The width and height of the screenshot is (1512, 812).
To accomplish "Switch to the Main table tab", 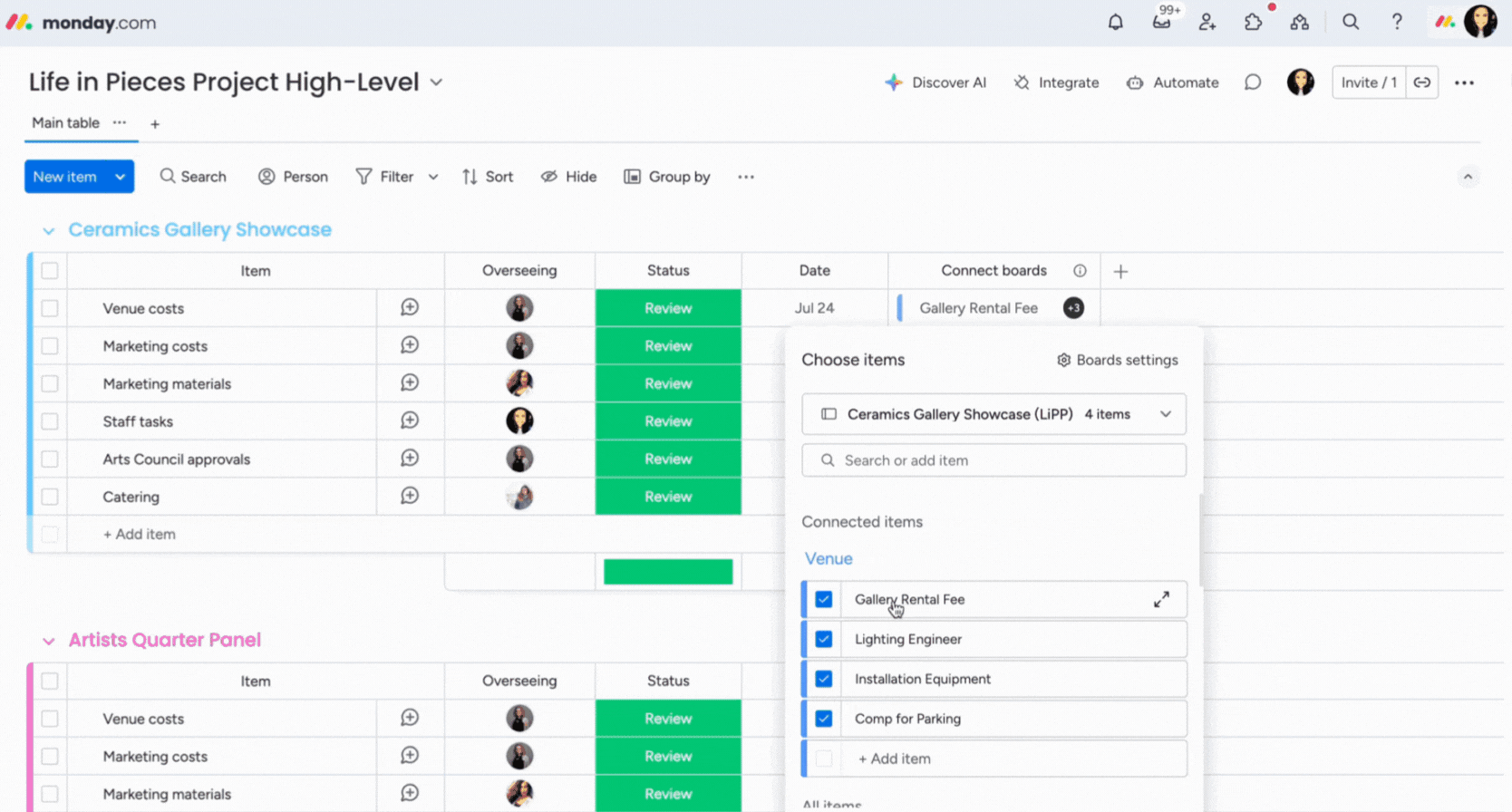I will (x=65, y=122).
